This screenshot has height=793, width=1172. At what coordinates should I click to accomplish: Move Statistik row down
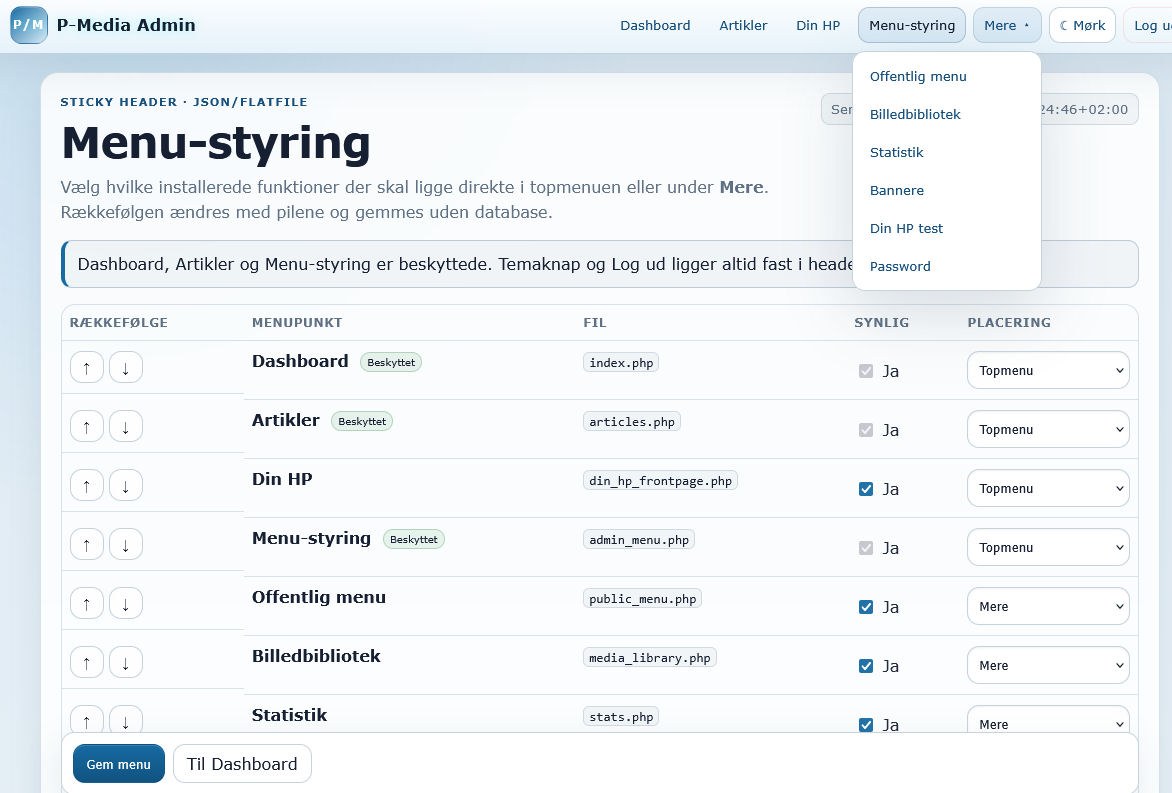coord(126,719)
